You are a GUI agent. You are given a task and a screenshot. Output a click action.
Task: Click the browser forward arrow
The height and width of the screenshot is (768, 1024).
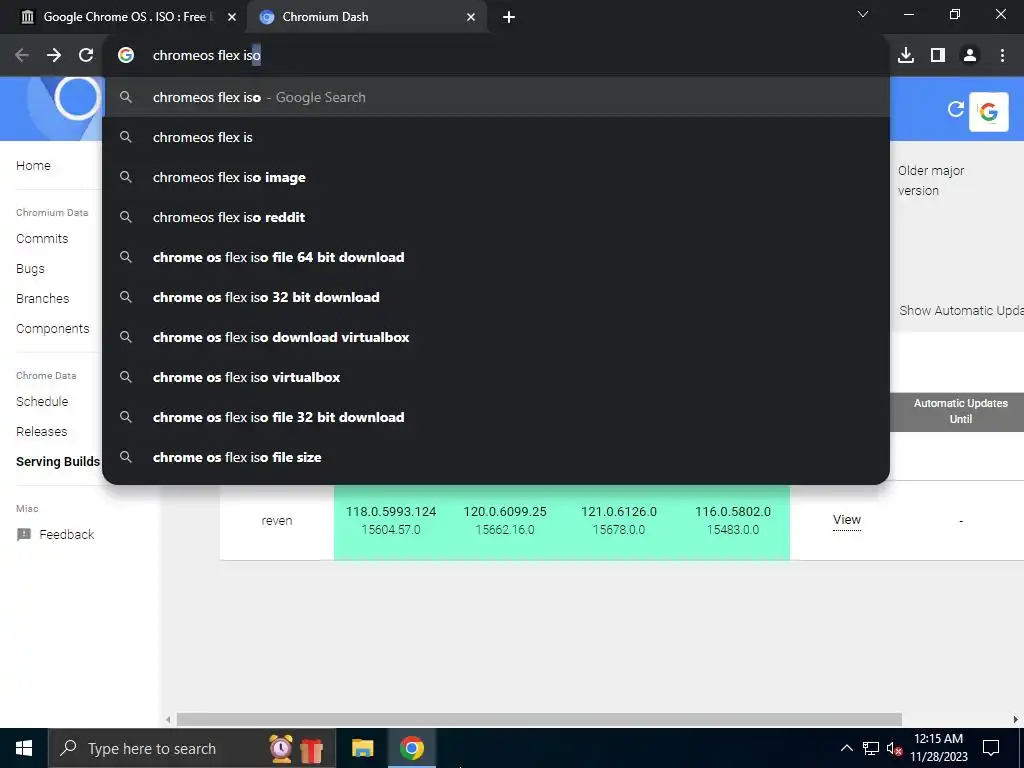click(x=54, y=56)
